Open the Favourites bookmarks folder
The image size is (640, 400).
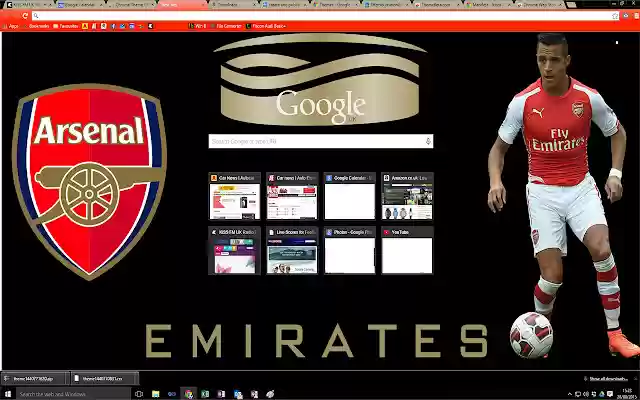(65, 26)
